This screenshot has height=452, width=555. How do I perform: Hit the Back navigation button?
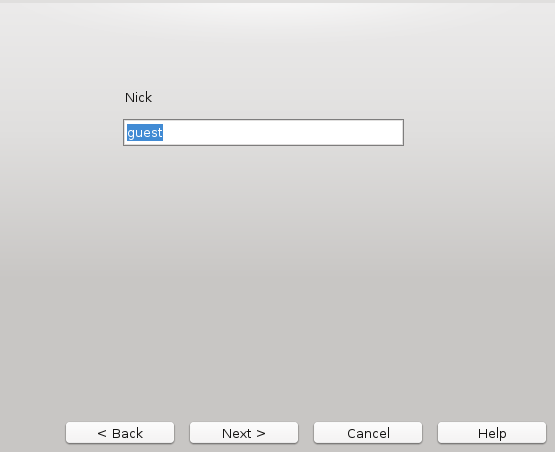click(120, 433)
